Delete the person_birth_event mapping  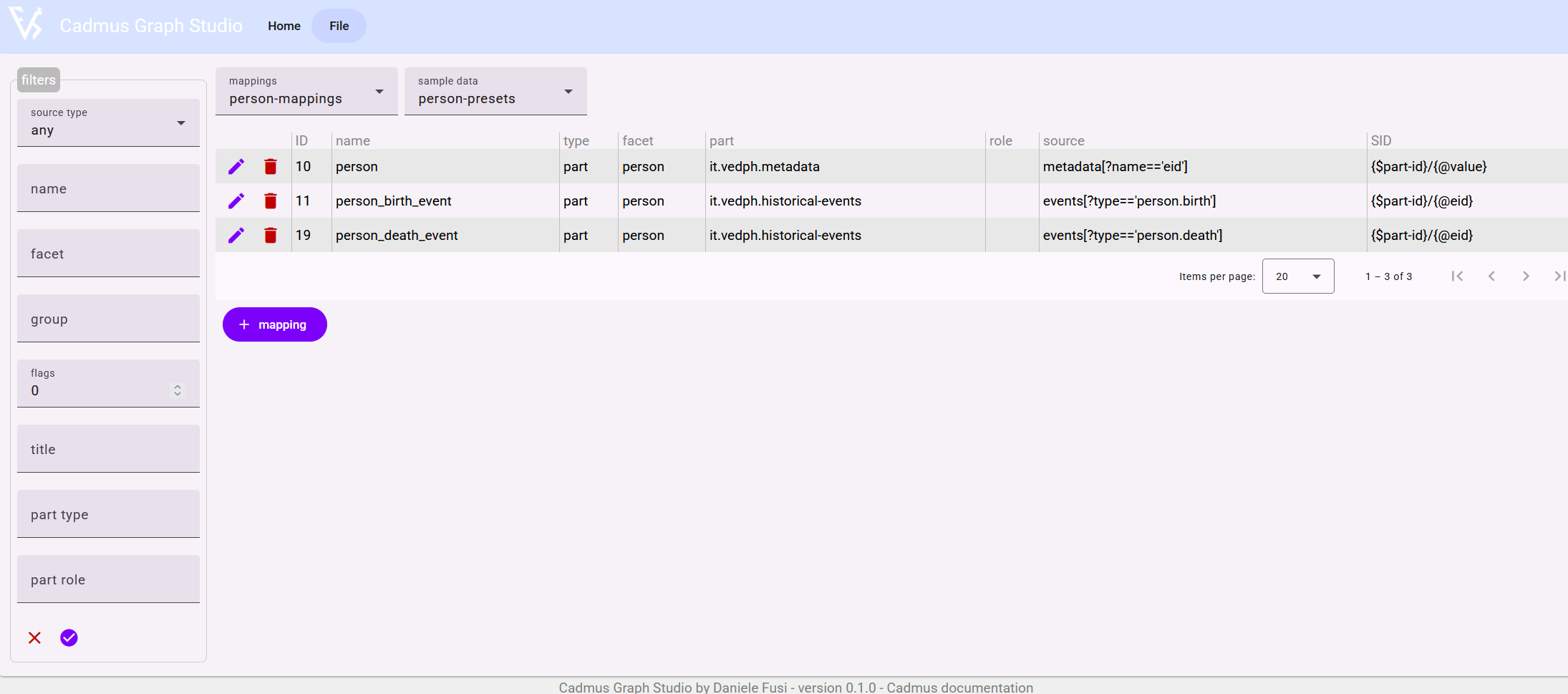point(271,201)
